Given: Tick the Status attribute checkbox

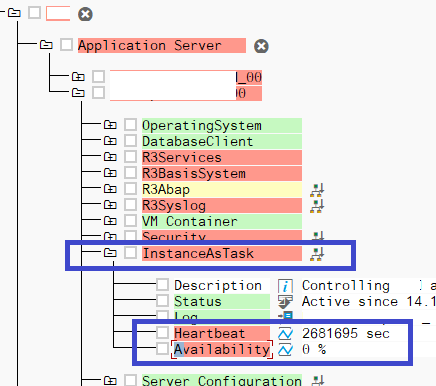Looking at the screenshot, I should click(x=162, y=301).
